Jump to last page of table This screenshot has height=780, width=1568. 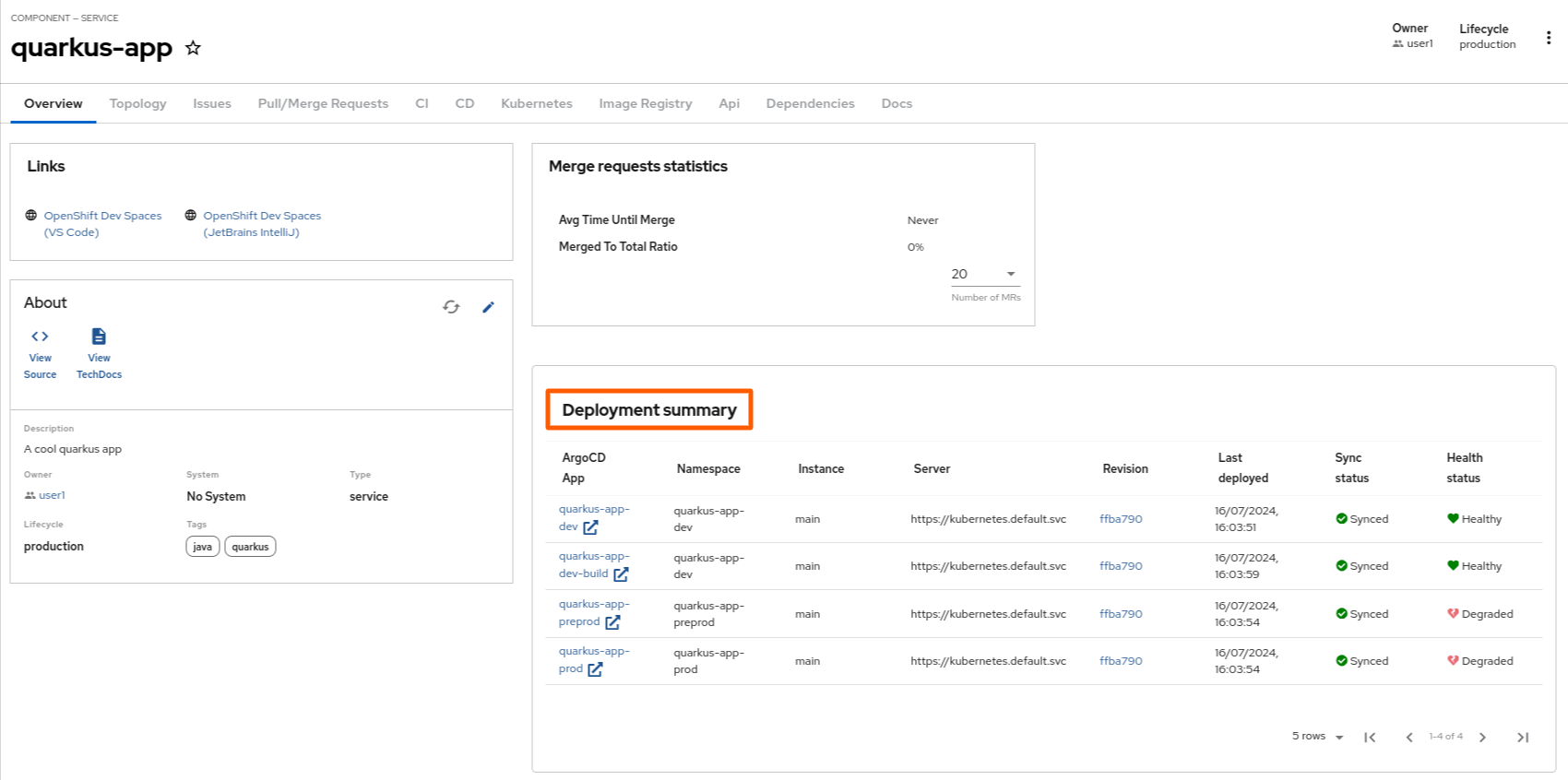[1523, 737]
